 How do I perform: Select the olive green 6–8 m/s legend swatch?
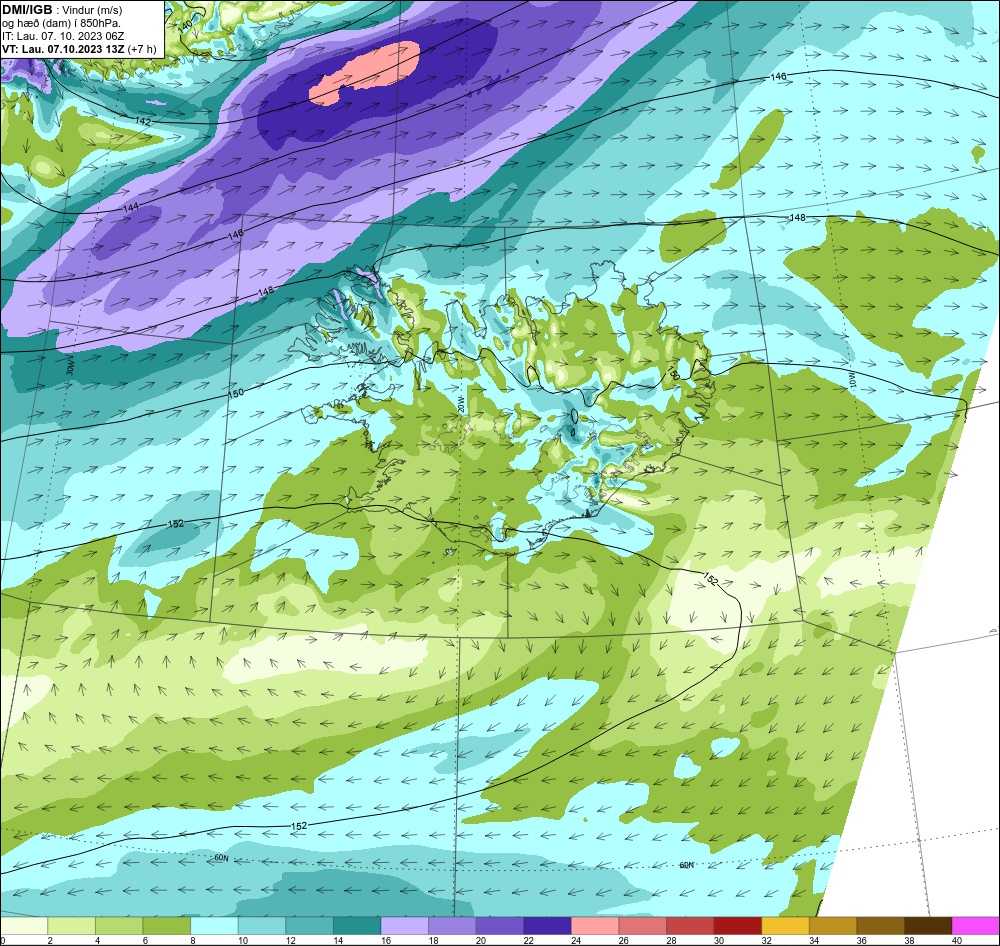click(x=166, y=926)
